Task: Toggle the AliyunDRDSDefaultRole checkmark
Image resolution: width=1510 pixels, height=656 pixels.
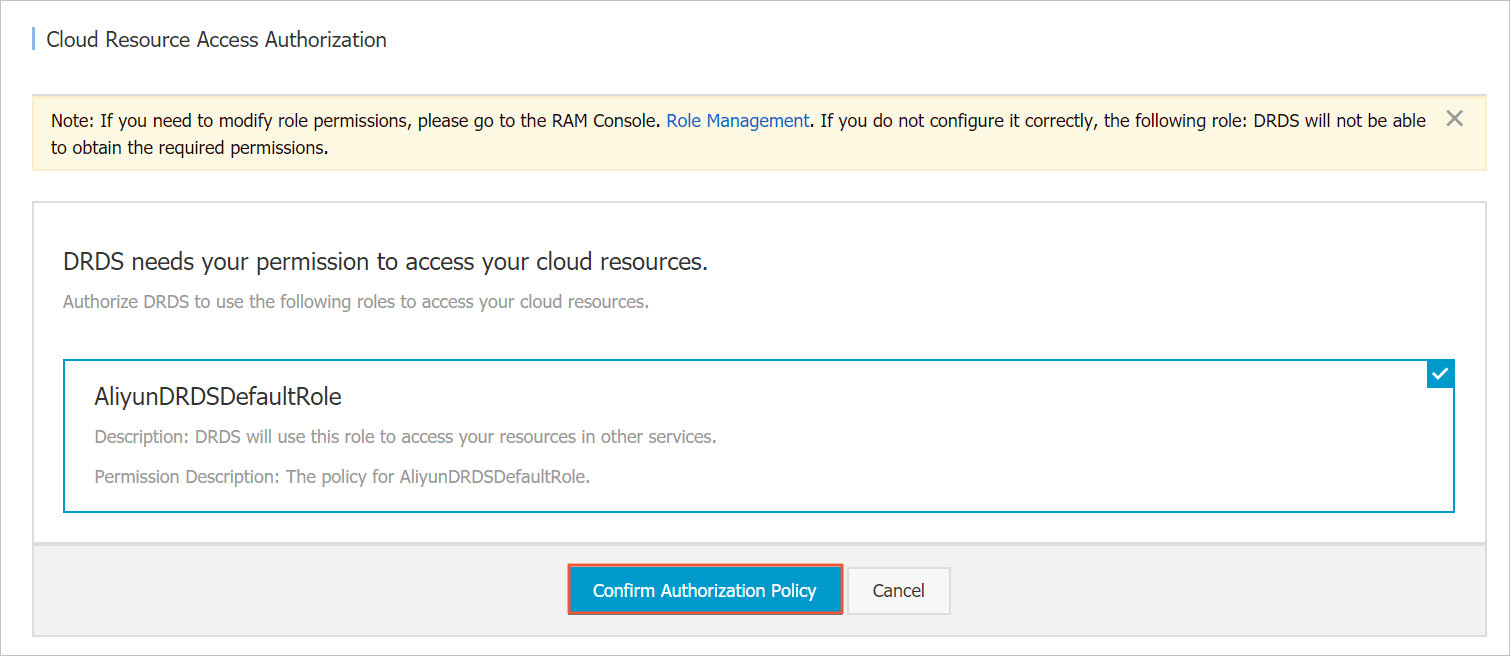Action: 1440,374
